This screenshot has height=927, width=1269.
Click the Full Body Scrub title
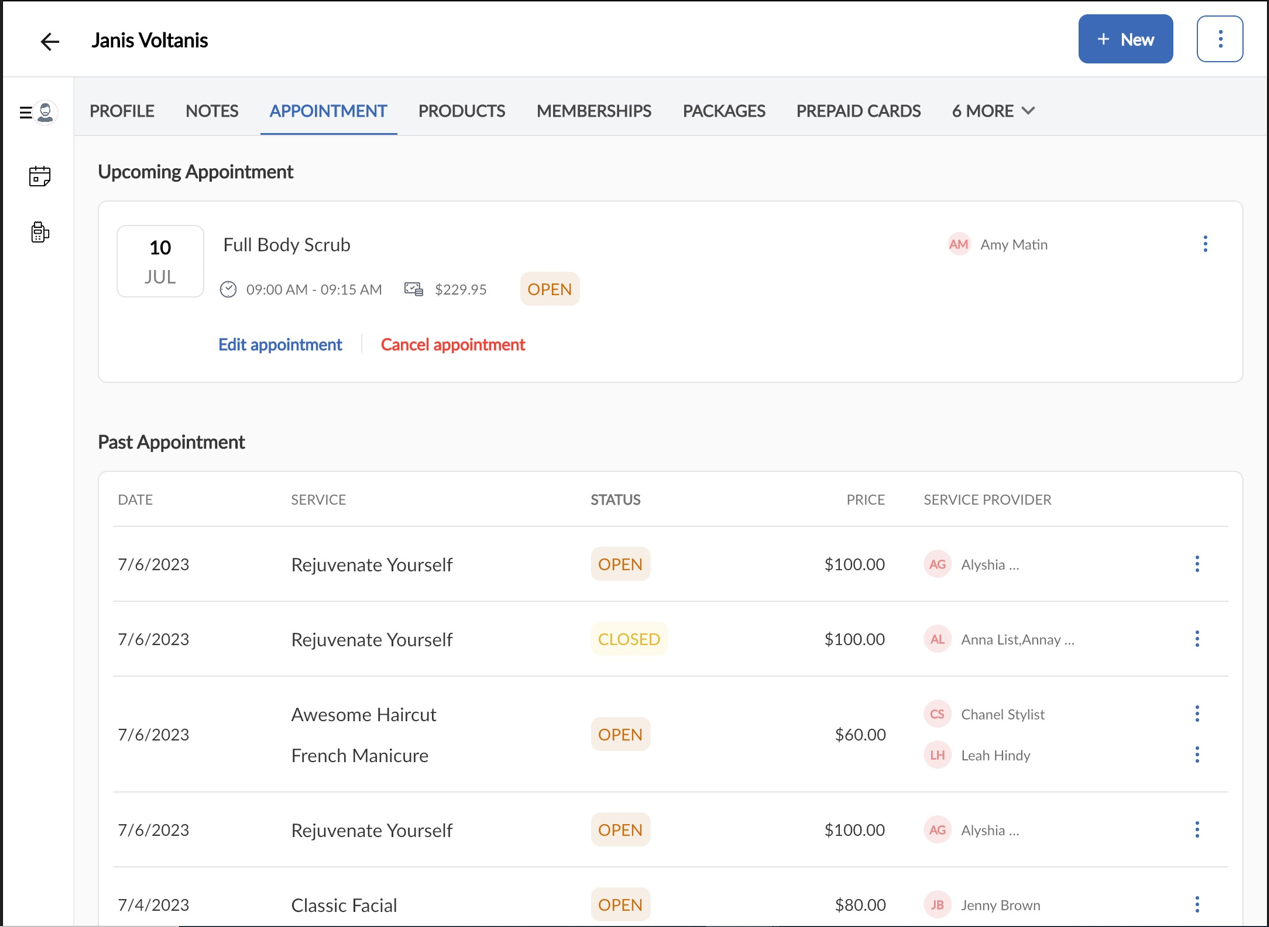click(286, 245)
